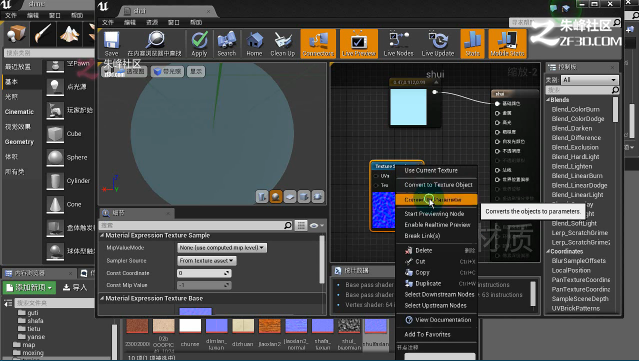The image size is (639, 361).
Task: Click palette search field
Action: click(x=583, y=90)
